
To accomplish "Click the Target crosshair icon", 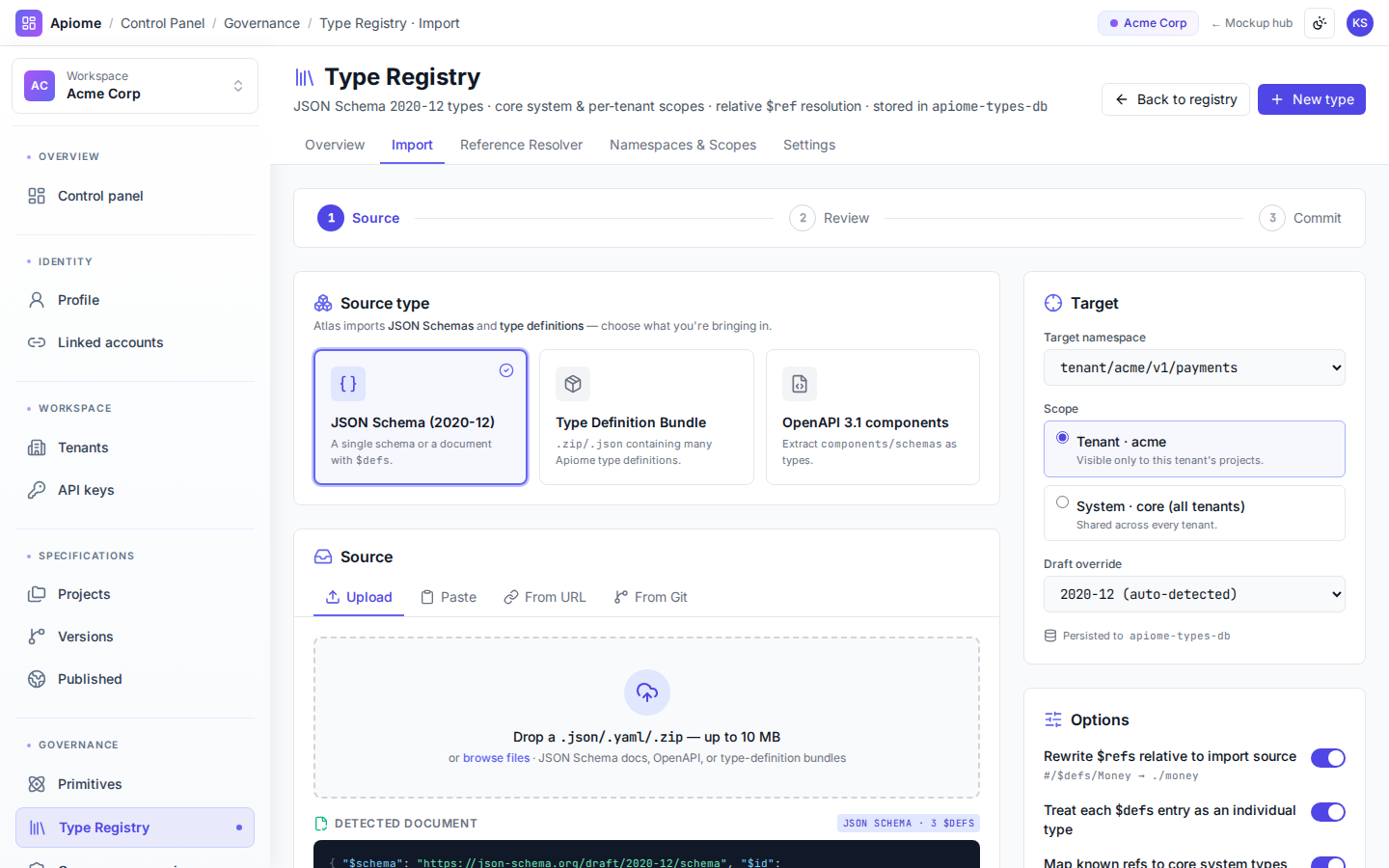I will (x=1053, y=303).
